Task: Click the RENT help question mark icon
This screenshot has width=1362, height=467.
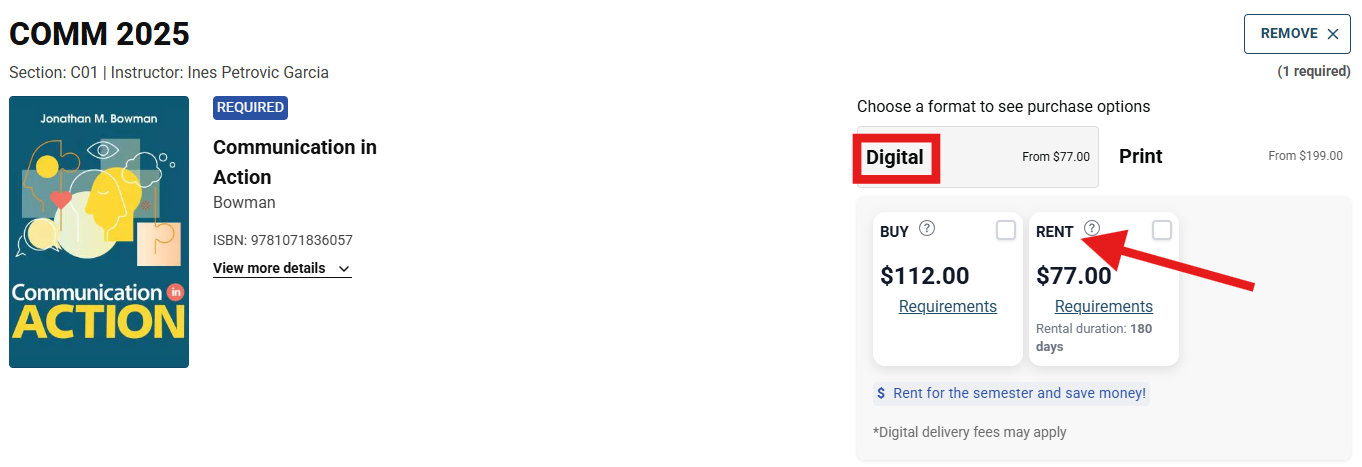Action: click(x=1092, y=228)
